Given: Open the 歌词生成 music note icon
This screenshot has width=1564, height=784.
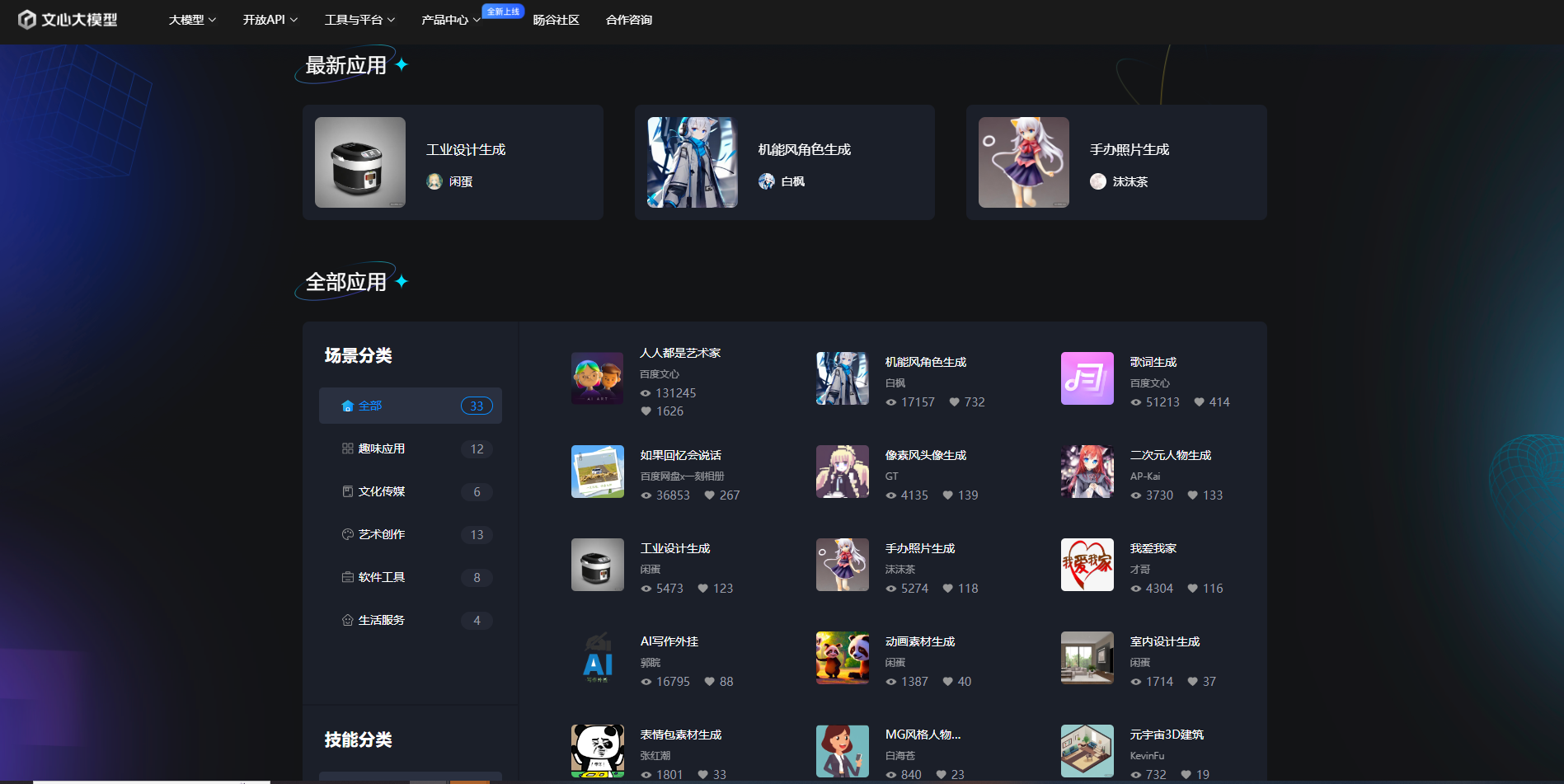Looking at the screenshot, I should pos(1087,378).
